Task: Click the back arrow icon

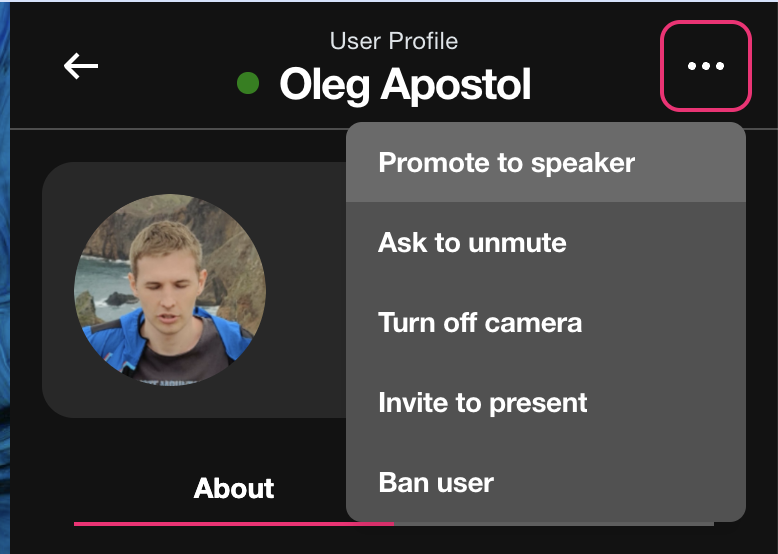Action: click(81, 66)
